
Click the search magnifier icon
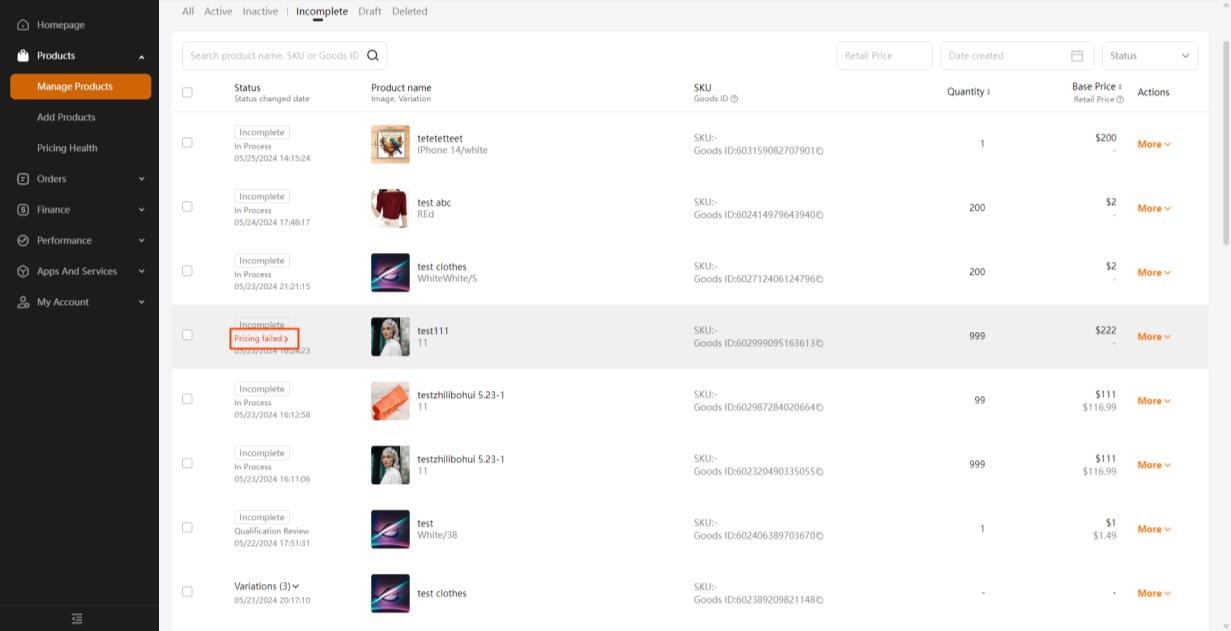tap(373, 56)
